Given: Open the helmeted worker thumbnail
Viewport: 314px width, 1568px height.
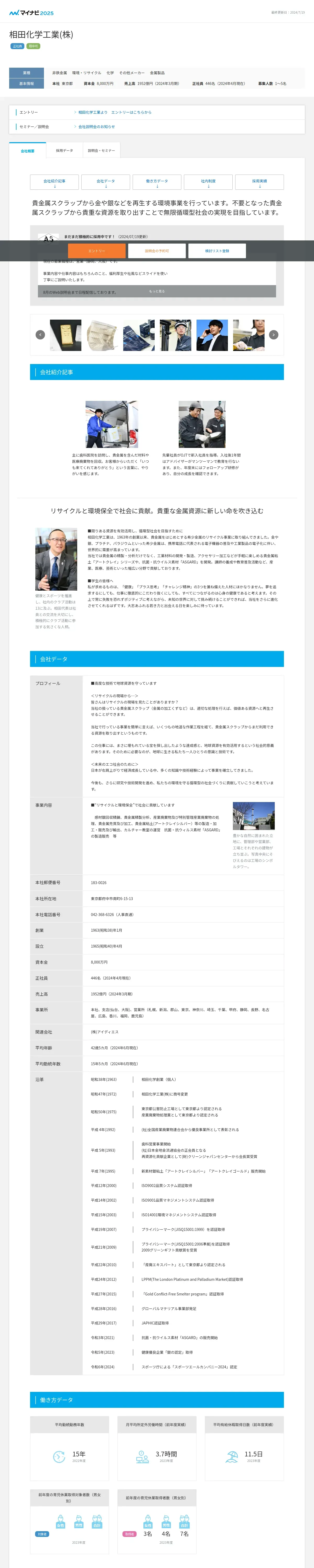Looking at the screenshot, I should coord(176,335).
